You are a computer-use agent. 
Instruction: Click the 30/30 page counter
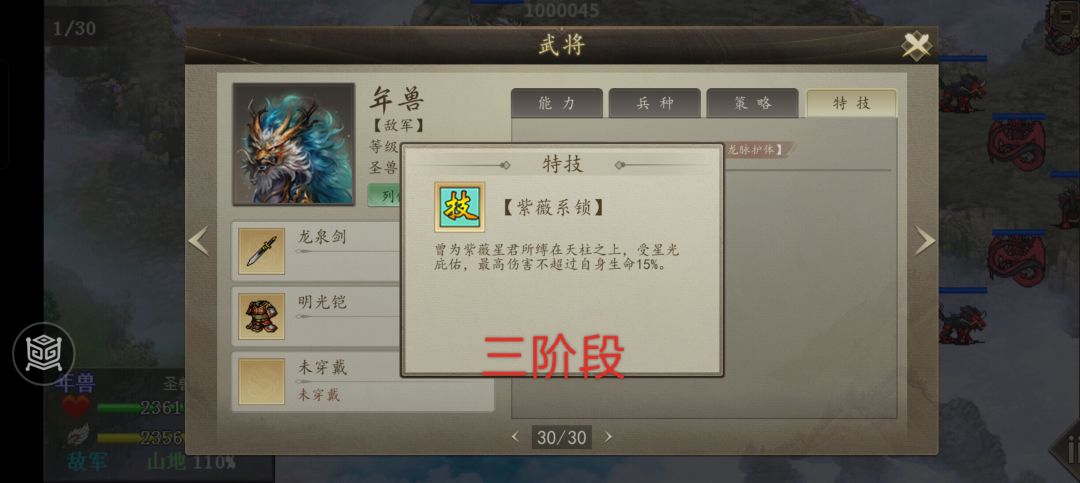[561, 437]
